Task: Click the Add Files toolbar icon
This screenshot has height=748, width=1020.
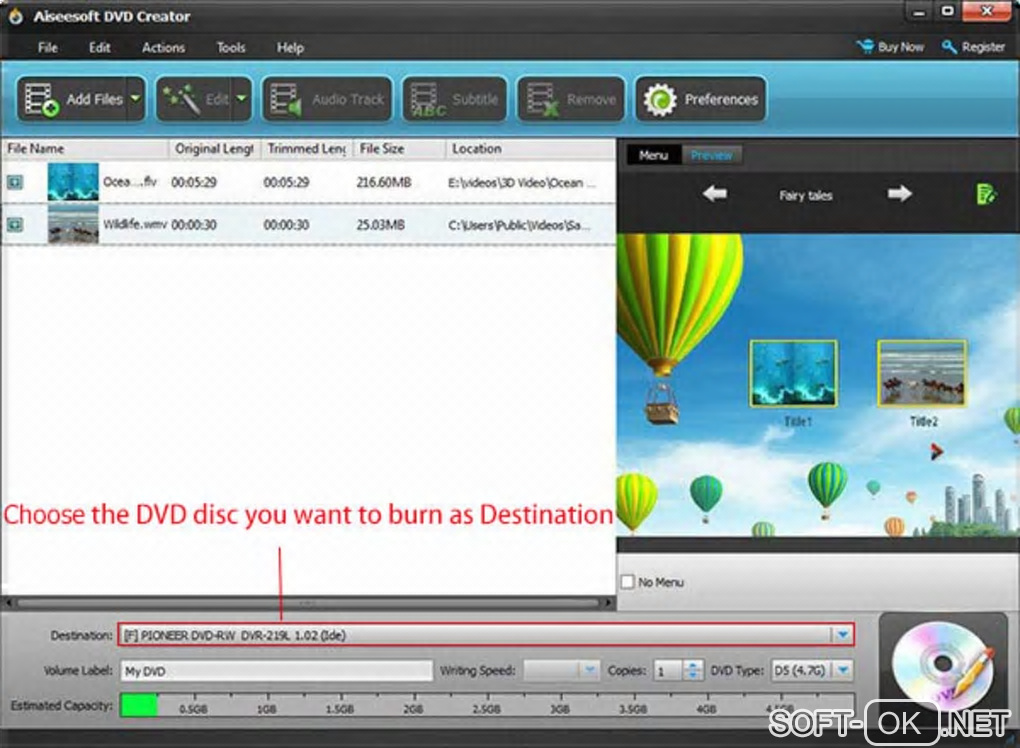Action: (41, 100)
